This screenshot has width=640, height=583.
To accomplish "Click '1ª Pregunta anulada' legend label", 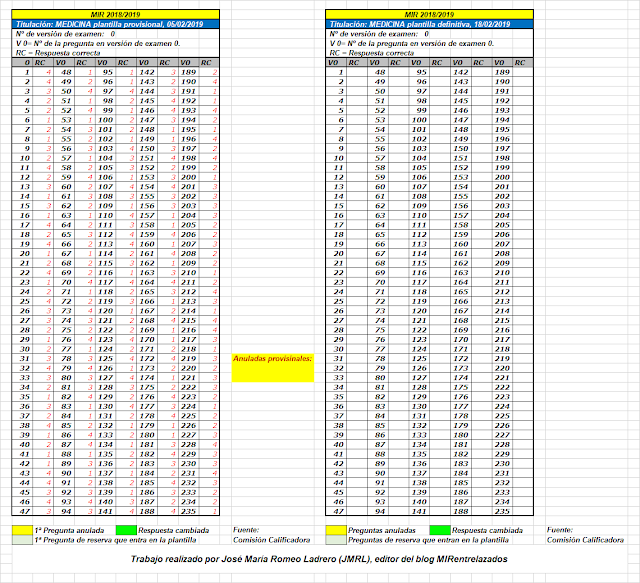I will [x=69, y=530].
